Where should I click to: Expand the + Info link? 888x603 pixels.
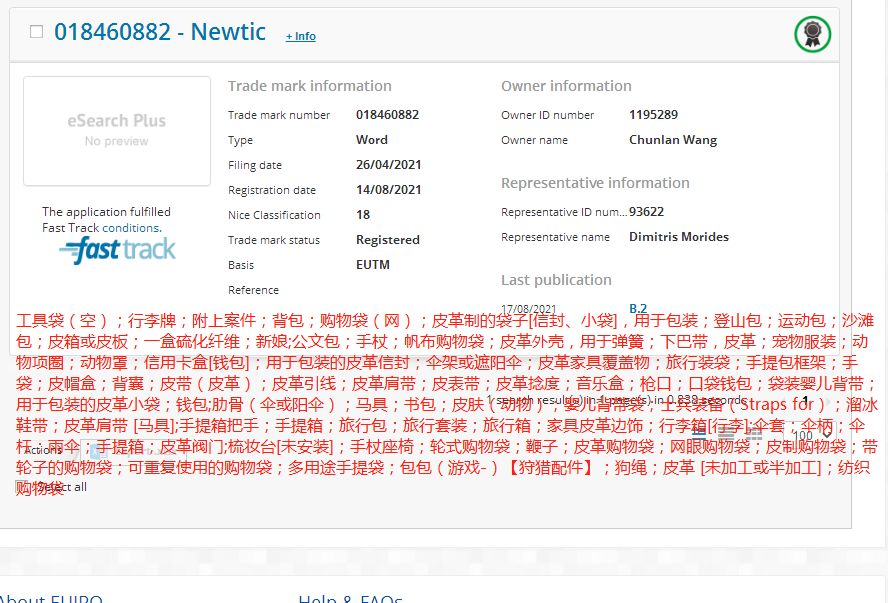pyautogui.click(x=300, y=36)
